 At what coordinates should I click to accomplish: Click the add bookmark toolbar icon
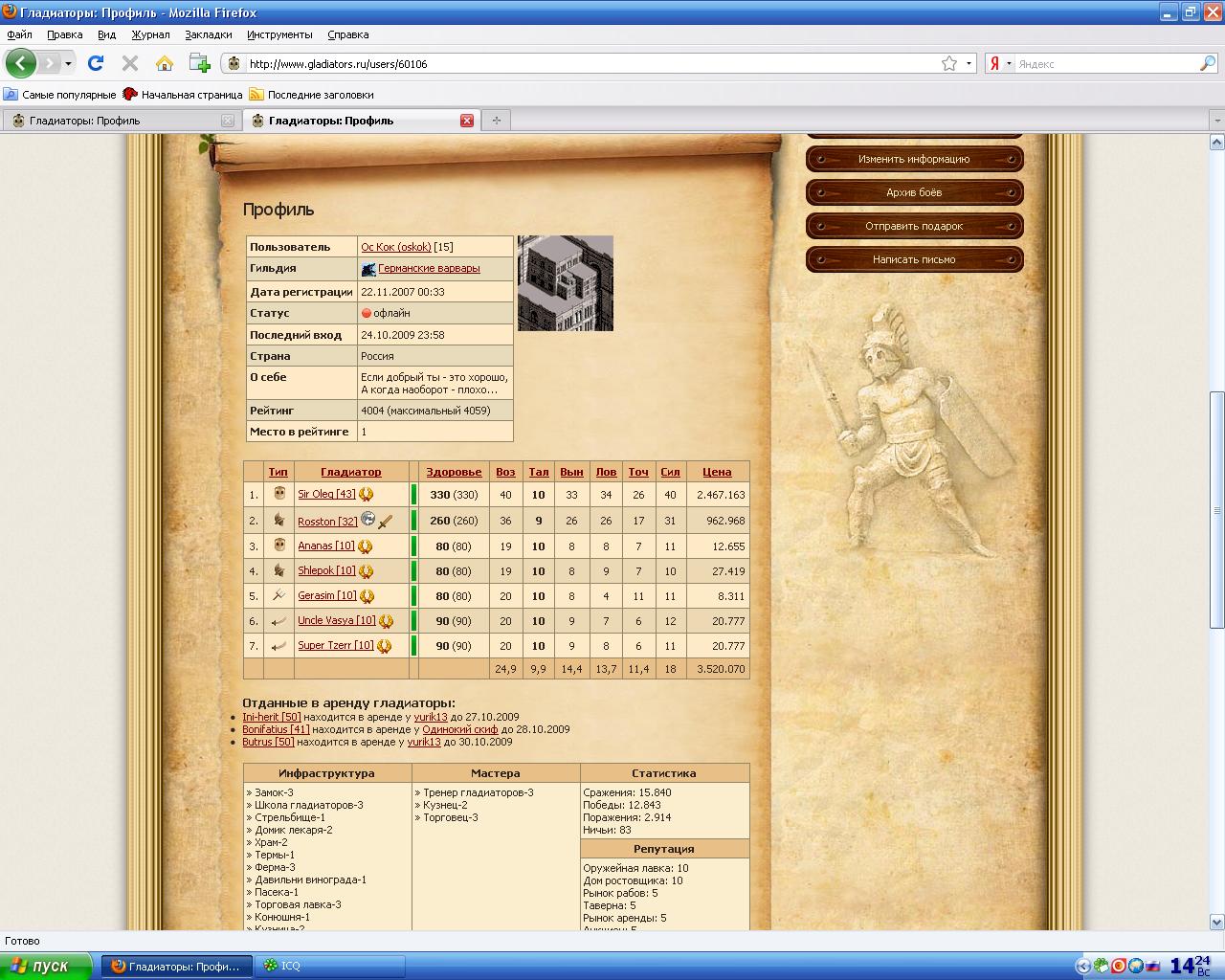(199, 63)
